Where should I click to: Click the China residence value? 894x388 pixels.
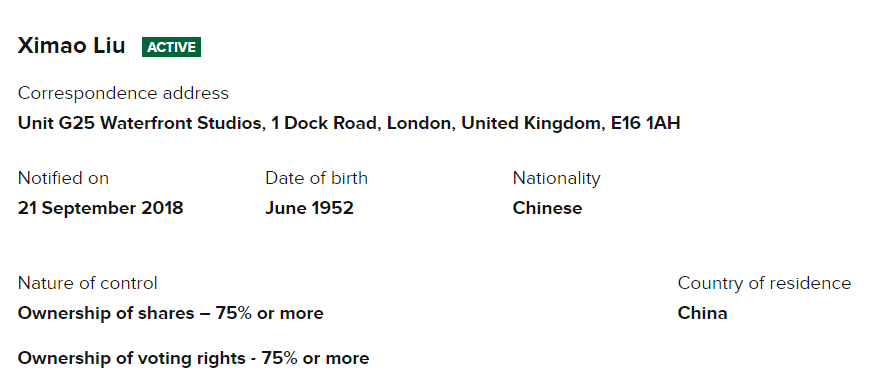tap(702, 313)
